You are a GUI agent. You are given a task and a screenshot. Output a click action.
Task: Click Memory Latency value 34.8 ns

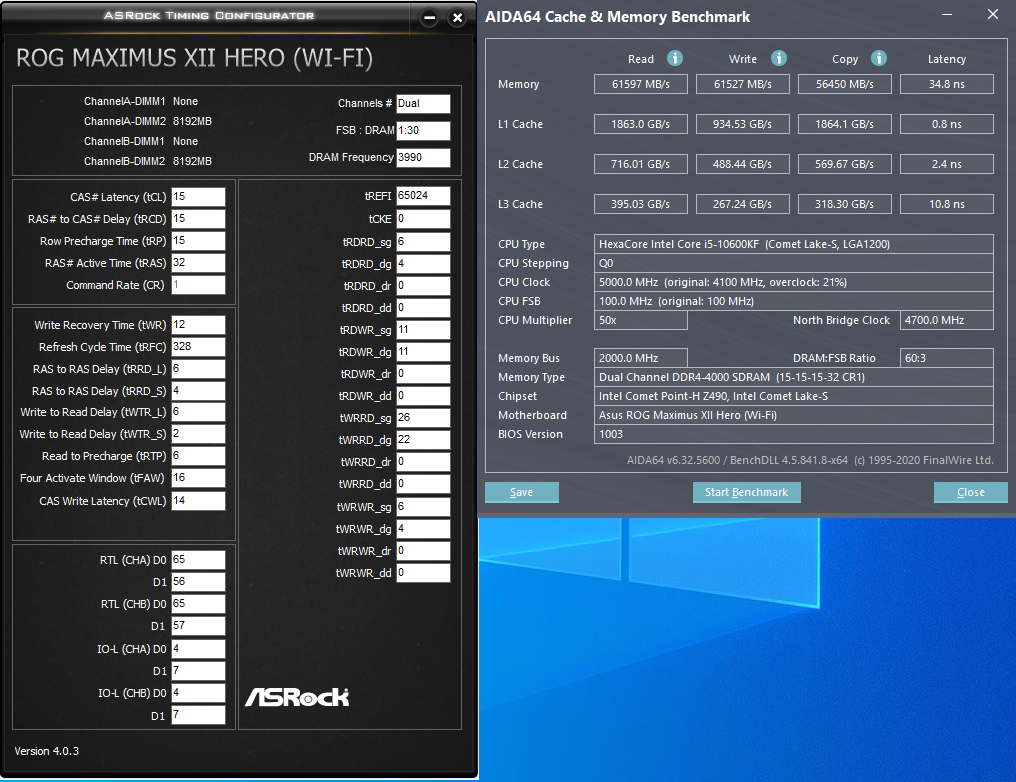(x=947, y=84)
